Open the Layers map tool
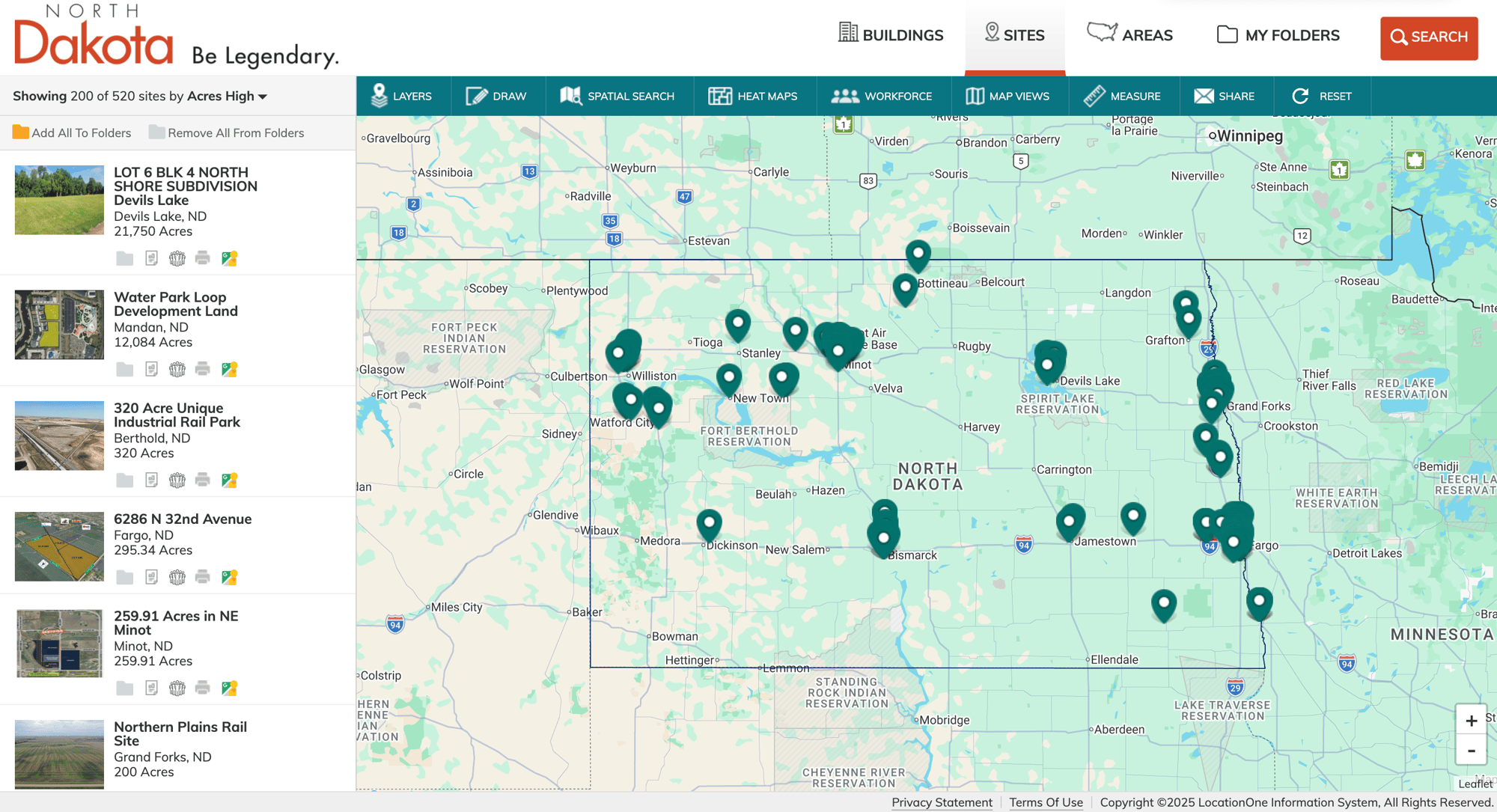The width and height of the screenshot is (1497, 812). (403, 96)
